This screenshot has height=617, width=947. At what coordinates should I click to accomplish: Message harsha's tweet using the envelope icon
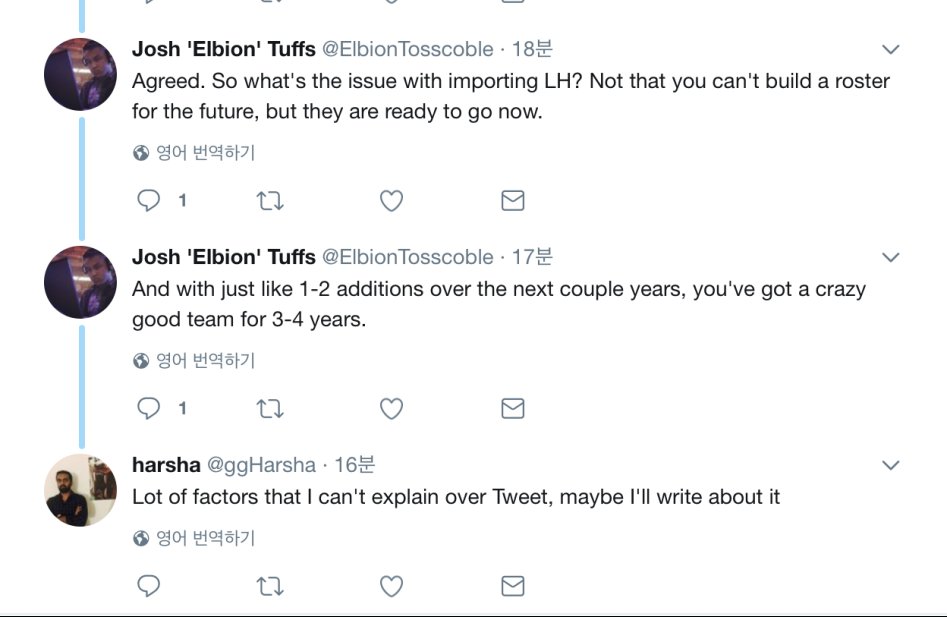[512, 586]
